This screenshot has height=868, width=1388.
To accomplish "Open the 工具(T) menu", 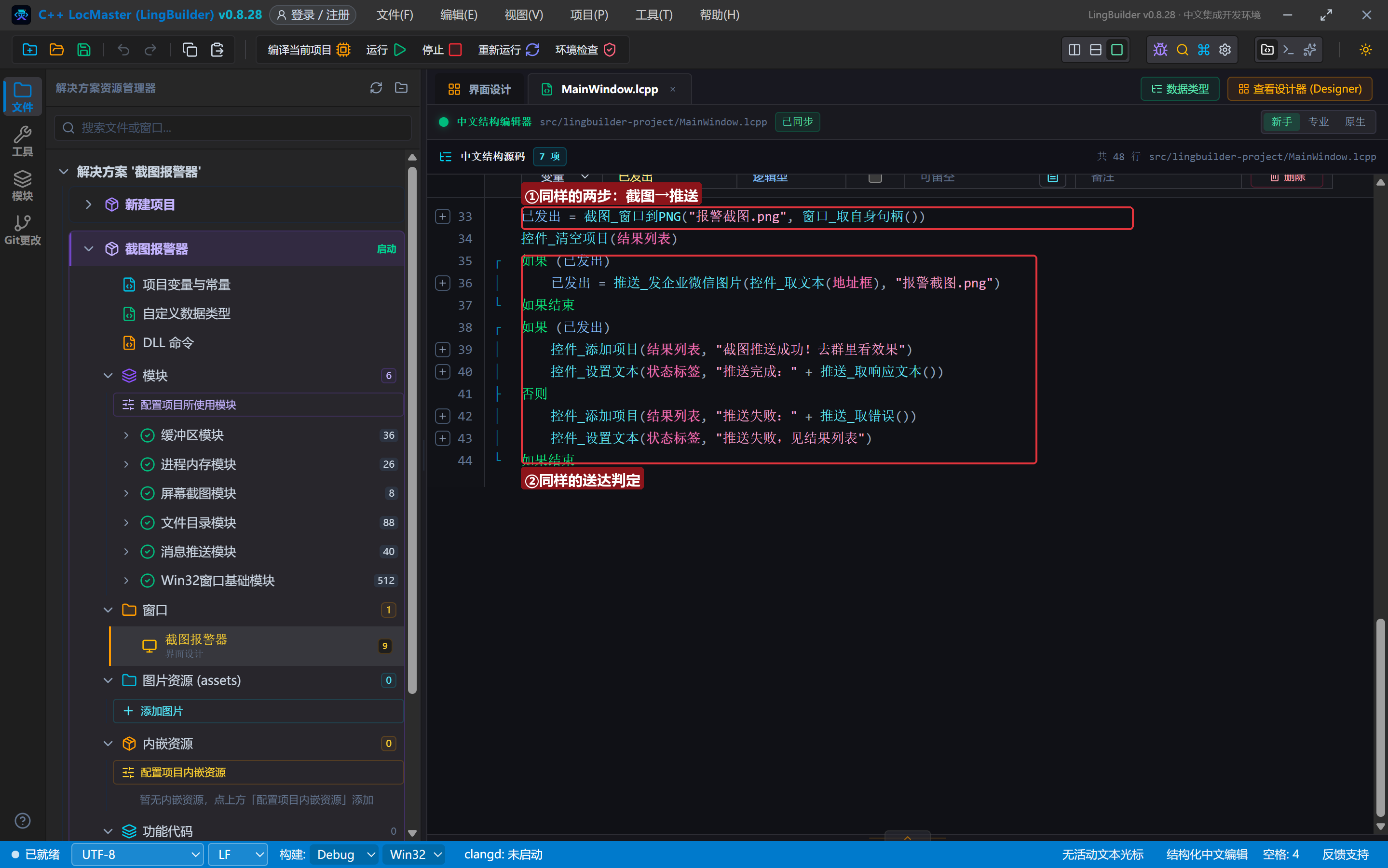I will pyautogui.click(x=654, y=15).
